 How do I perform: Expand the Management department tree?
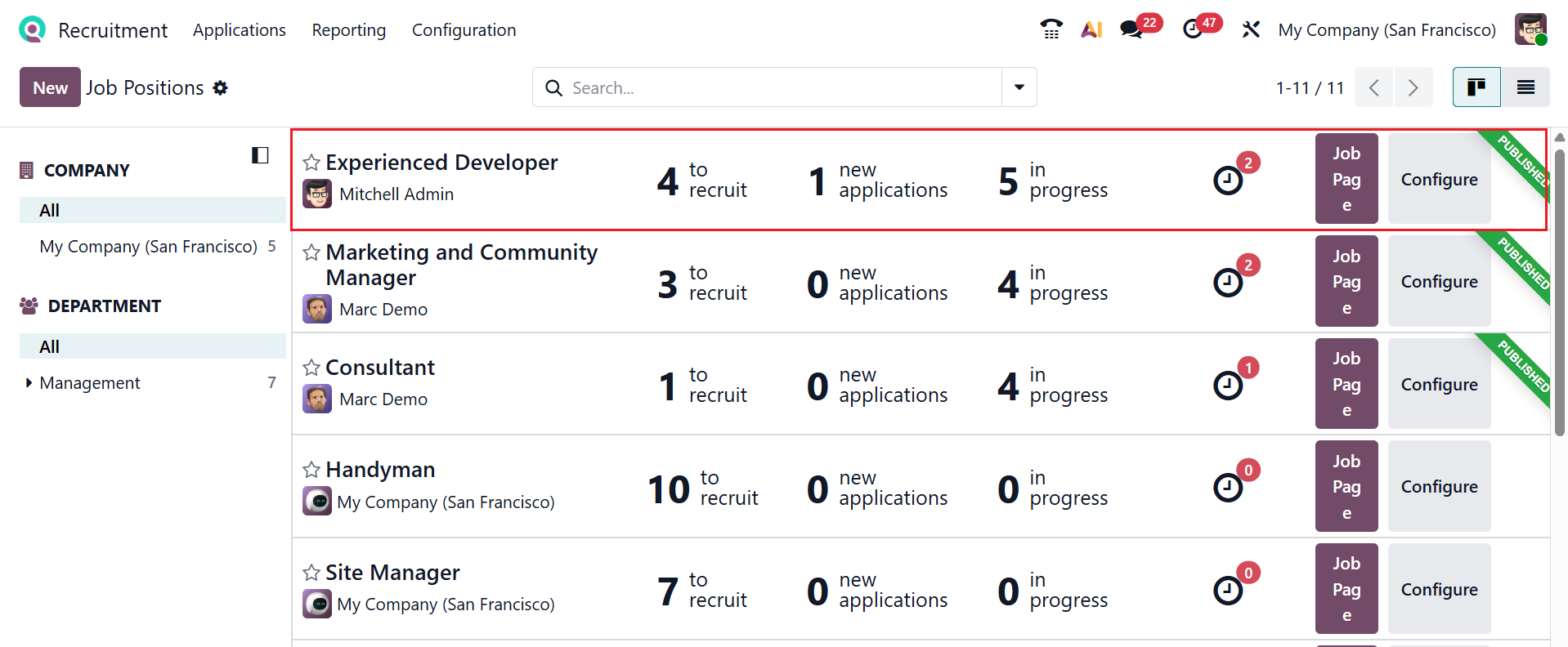tap(29, 383)
